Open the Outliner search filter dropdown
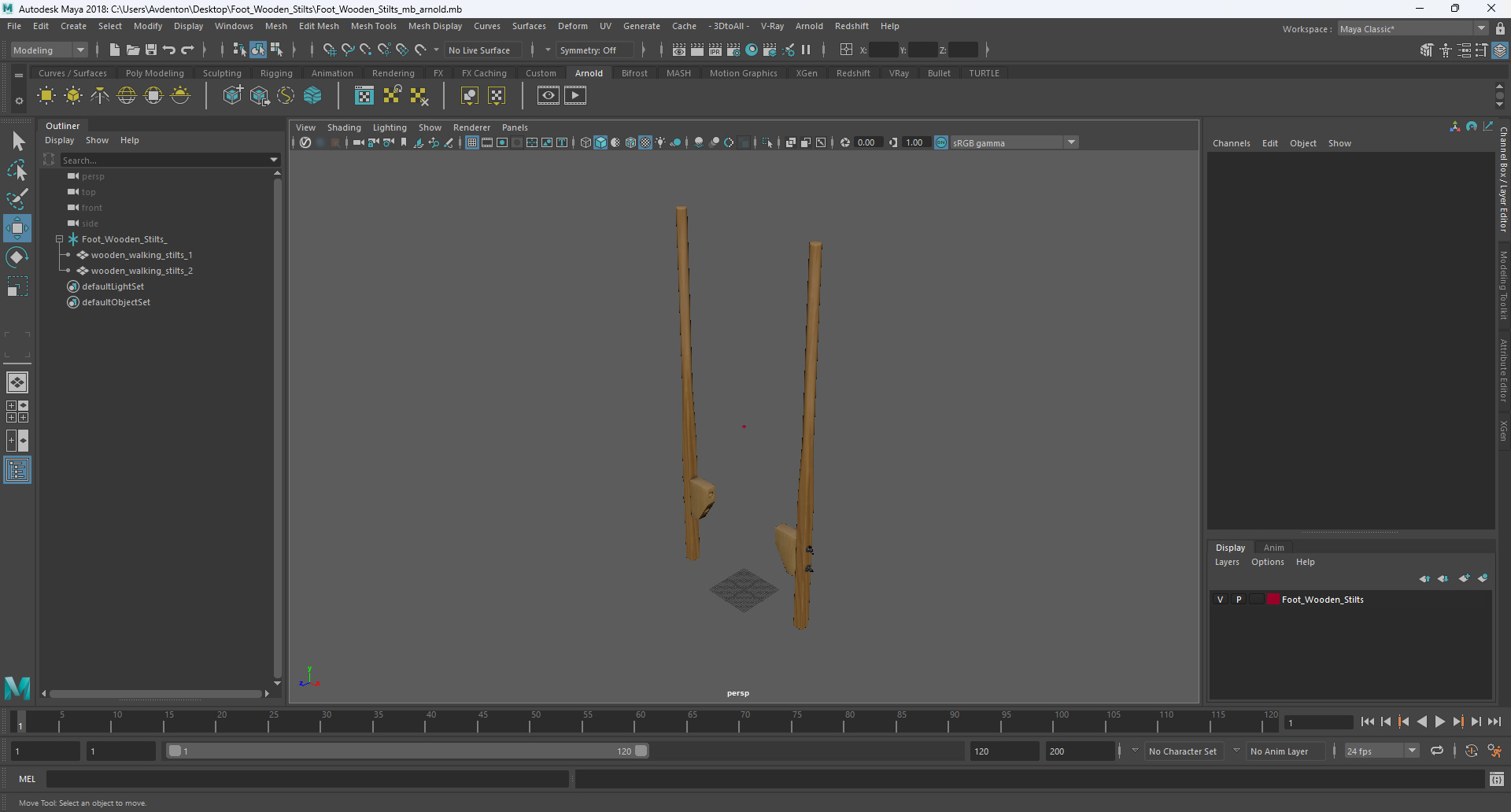The width and height of the screenshot is (1511, 812). pos(274,160)
